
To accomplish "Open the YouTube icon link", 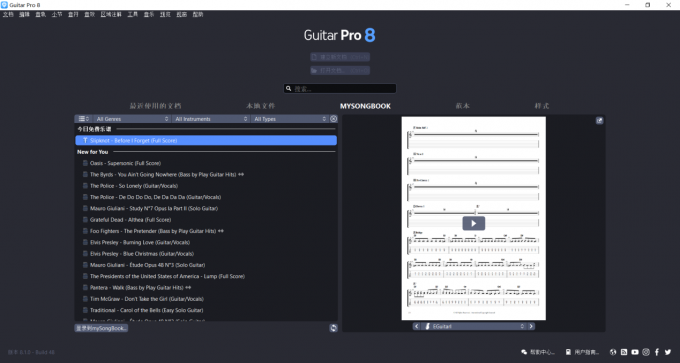I will [635, 352].
